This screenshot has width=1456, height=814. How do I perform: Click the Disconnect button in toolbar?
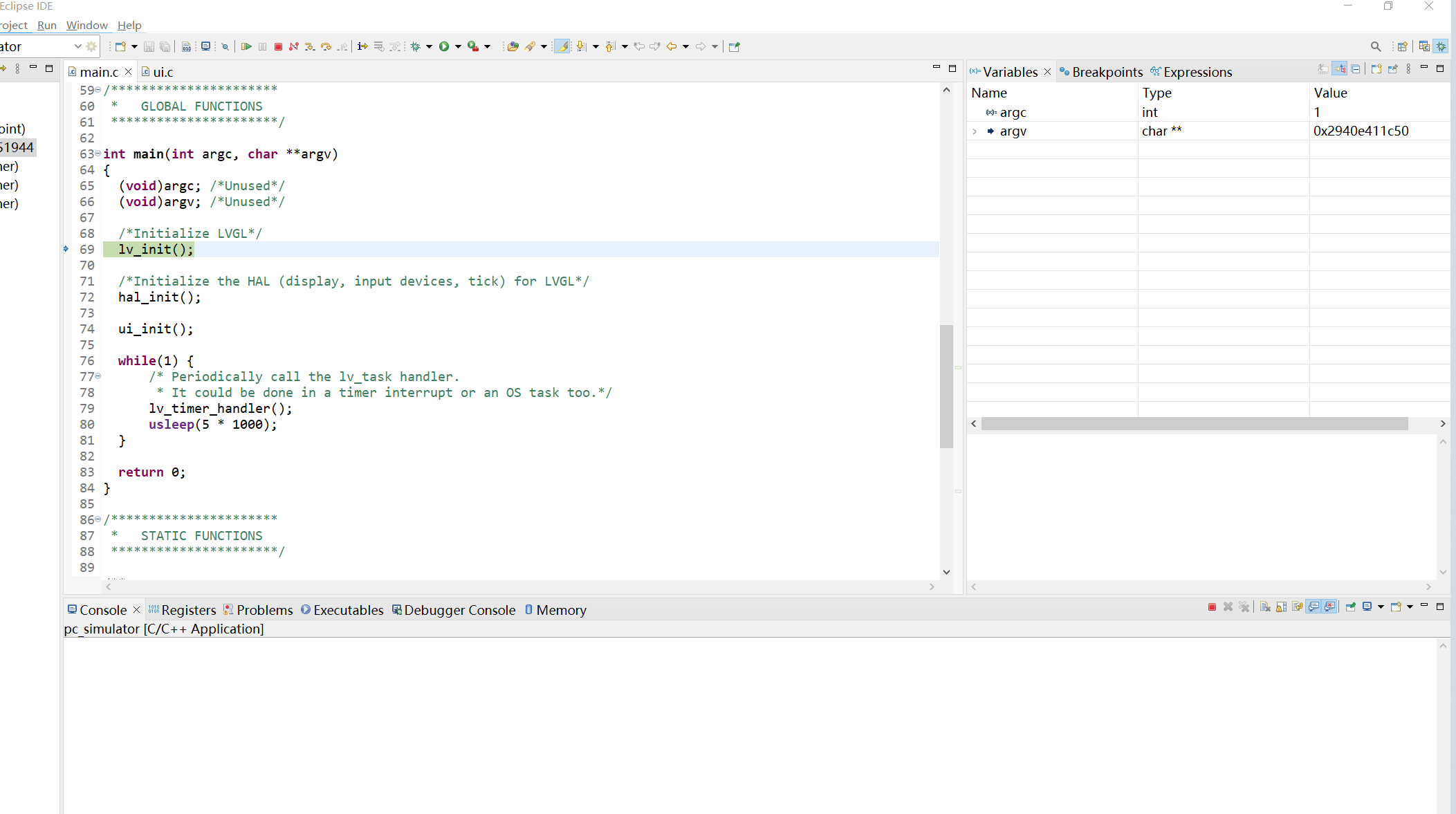294,46
